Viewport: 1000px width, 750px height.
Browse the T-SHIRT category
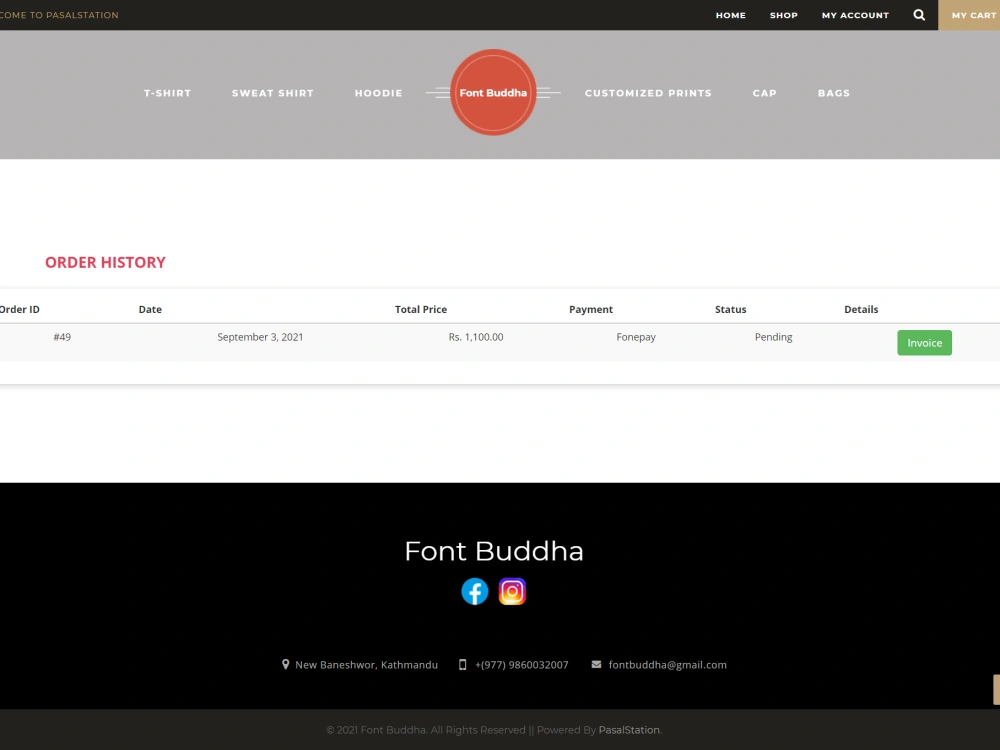(167, 93)
